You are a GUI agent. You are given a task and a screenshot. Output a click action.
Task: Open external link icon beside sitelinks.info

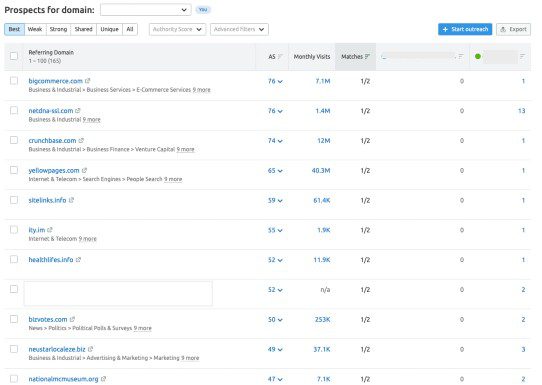(71, 200)
